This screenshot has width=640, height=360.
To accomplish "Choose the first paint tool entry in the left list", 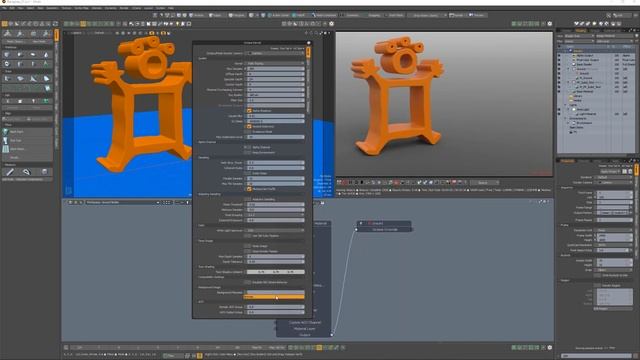I will click(x=28, y=132).
